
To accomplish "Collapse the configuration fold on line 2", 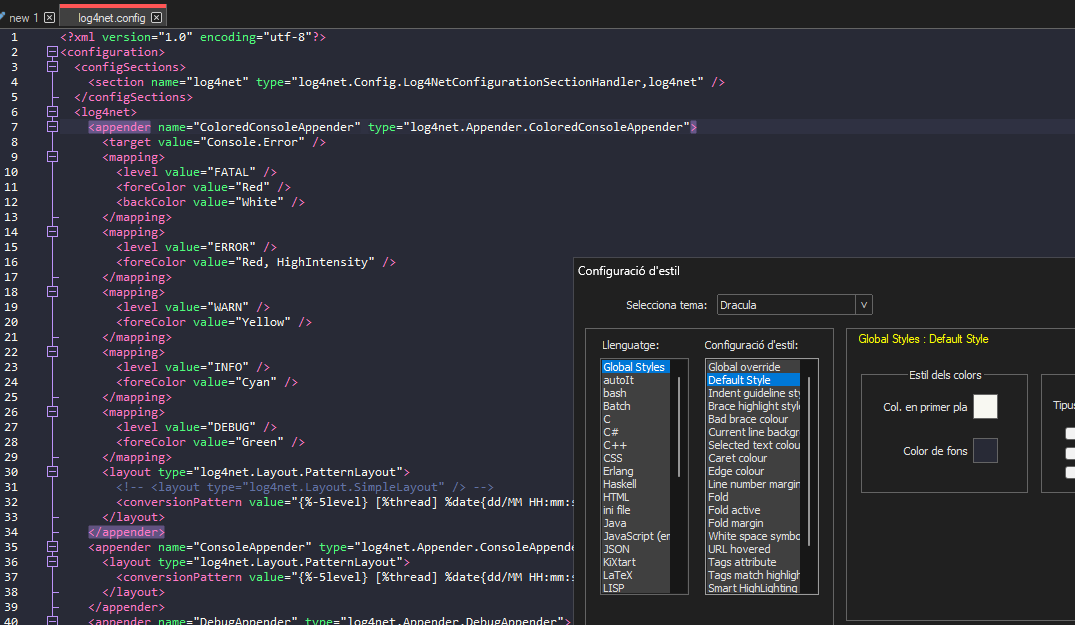I will tap(52, 52).
